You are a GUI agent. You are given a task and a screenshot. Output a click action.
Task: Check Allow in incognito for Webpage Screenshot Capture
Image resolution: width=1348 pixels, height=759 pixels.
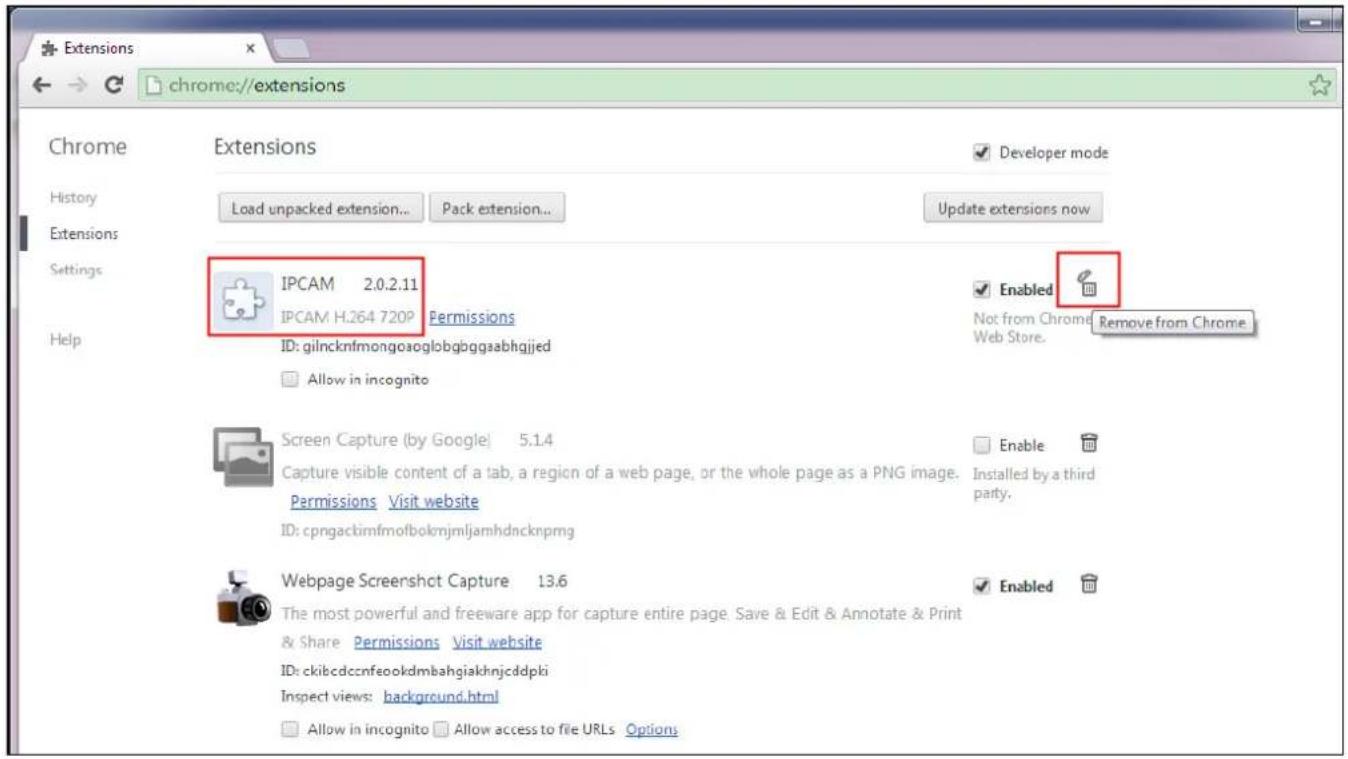click(290, 730)
